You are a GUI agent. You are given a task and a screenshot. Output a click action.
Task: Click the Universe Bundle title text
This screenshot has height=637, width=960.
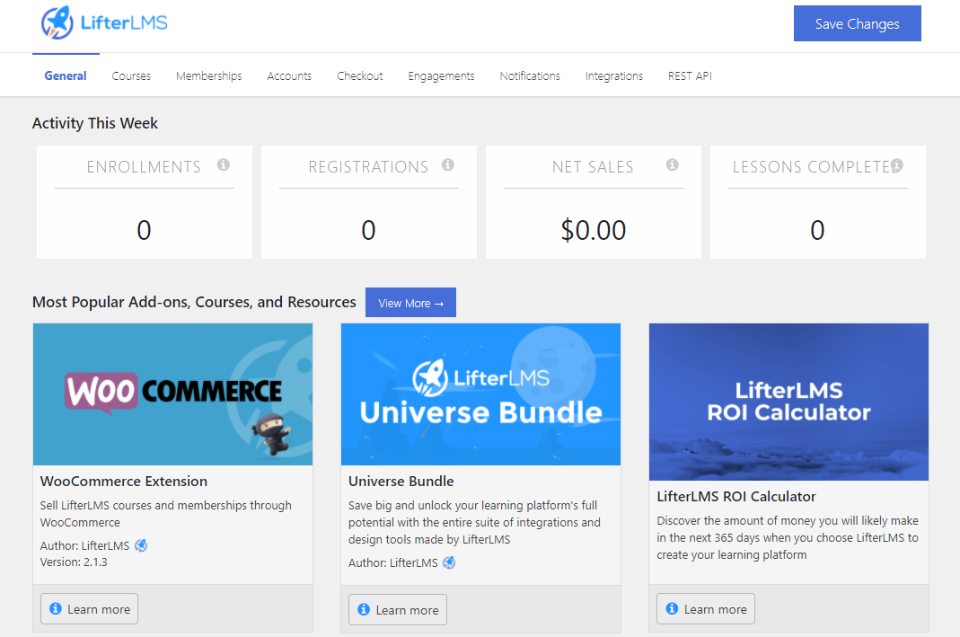(401, 481)
